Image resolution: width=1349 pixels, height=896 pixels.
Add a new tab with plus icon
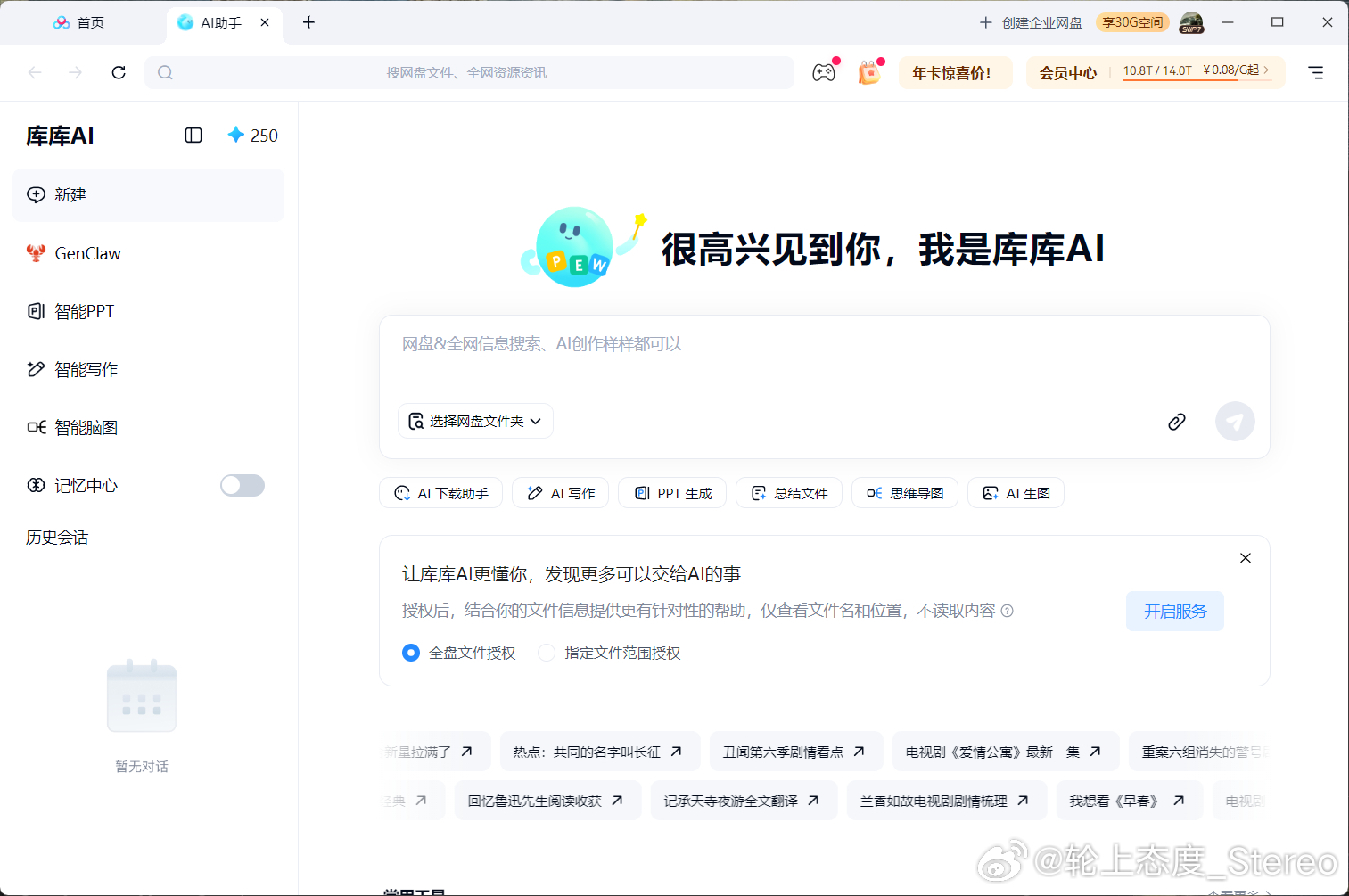tap(308, 22)
